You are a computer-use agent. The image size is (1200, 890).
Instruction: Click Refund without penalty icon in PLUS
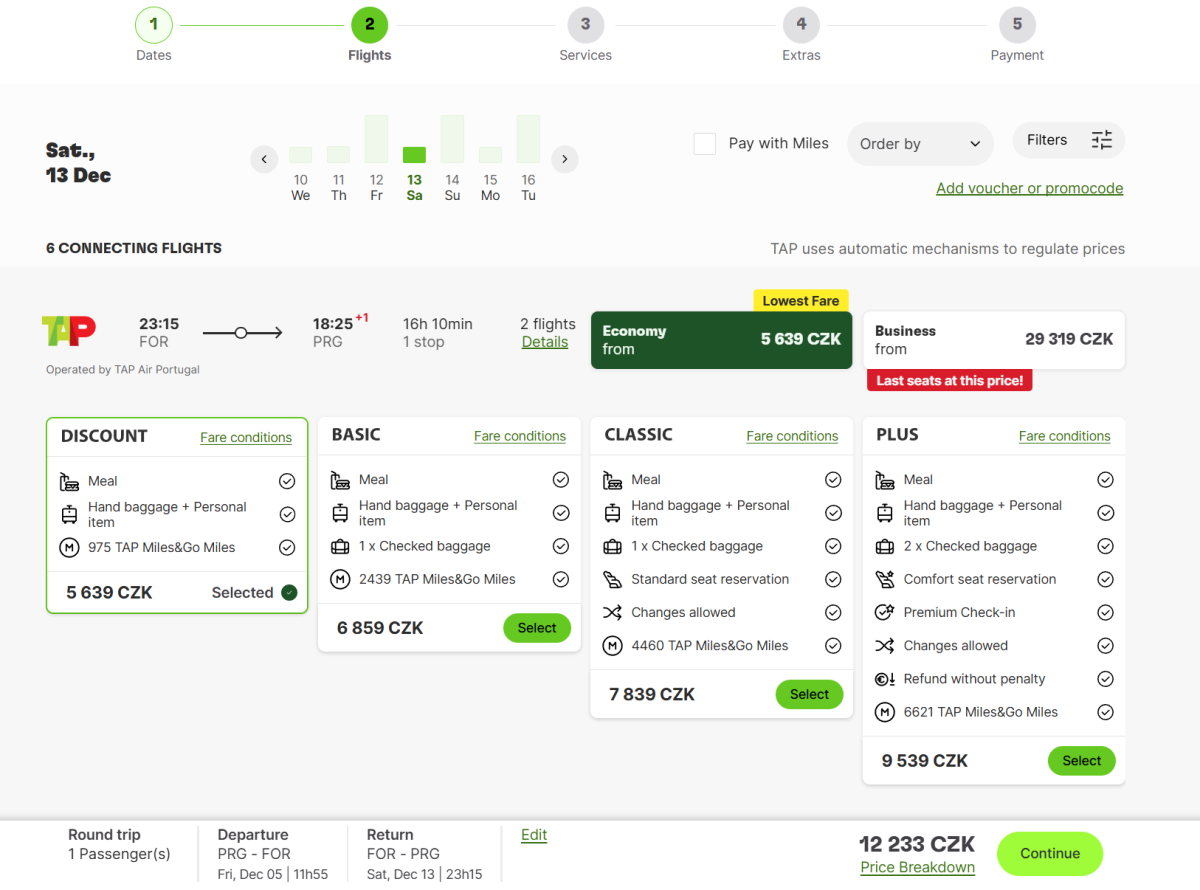pos(885,679)
